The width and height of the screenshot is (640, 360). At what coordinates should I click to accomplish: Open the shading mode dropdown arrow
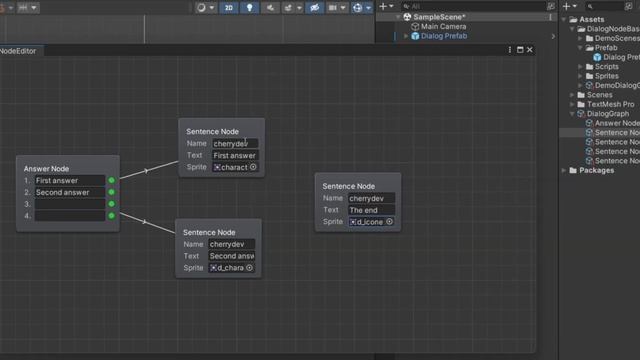(x=211, y=7)
